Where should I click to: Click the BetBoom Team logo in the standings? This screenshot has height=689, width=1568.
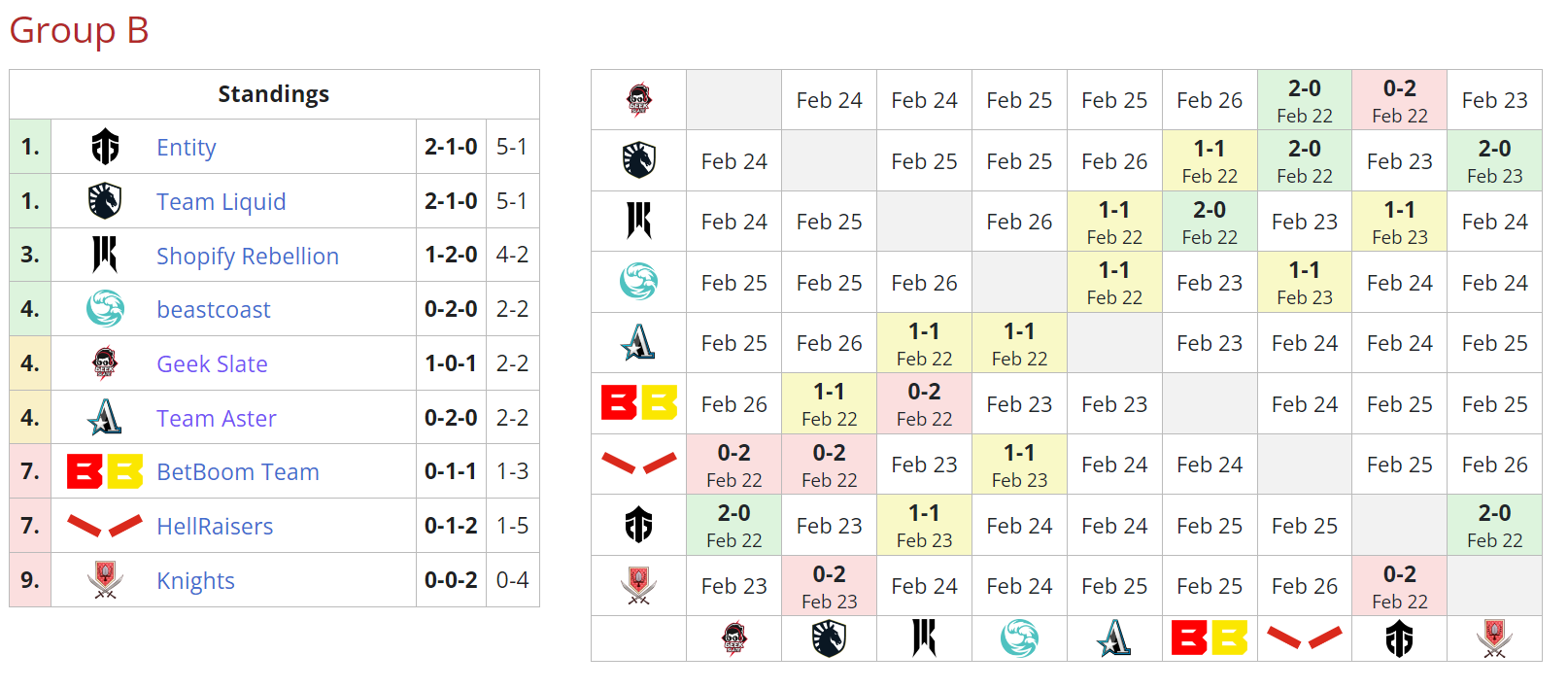[105, 472]
